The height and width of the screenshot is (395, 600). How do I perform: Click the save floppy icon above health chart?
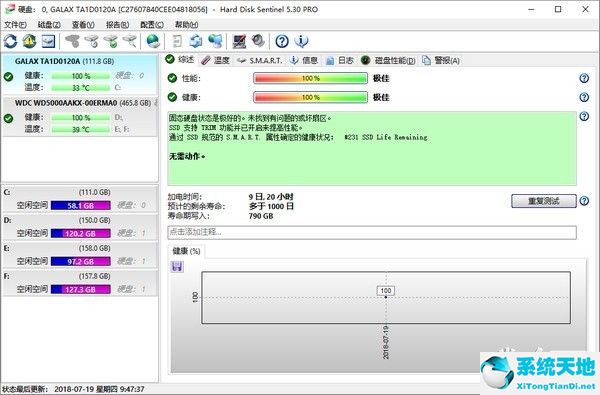coord(177,267)
